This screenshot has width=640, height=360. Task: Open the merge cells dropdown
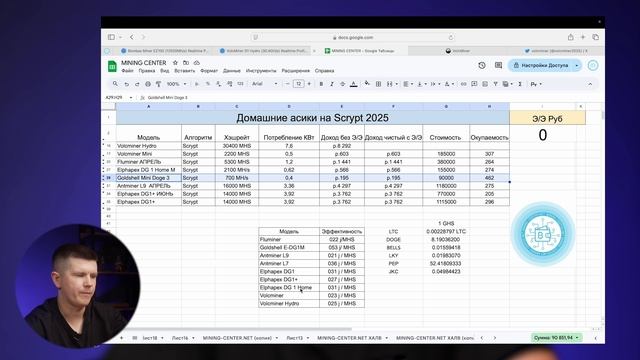point(392,84)
